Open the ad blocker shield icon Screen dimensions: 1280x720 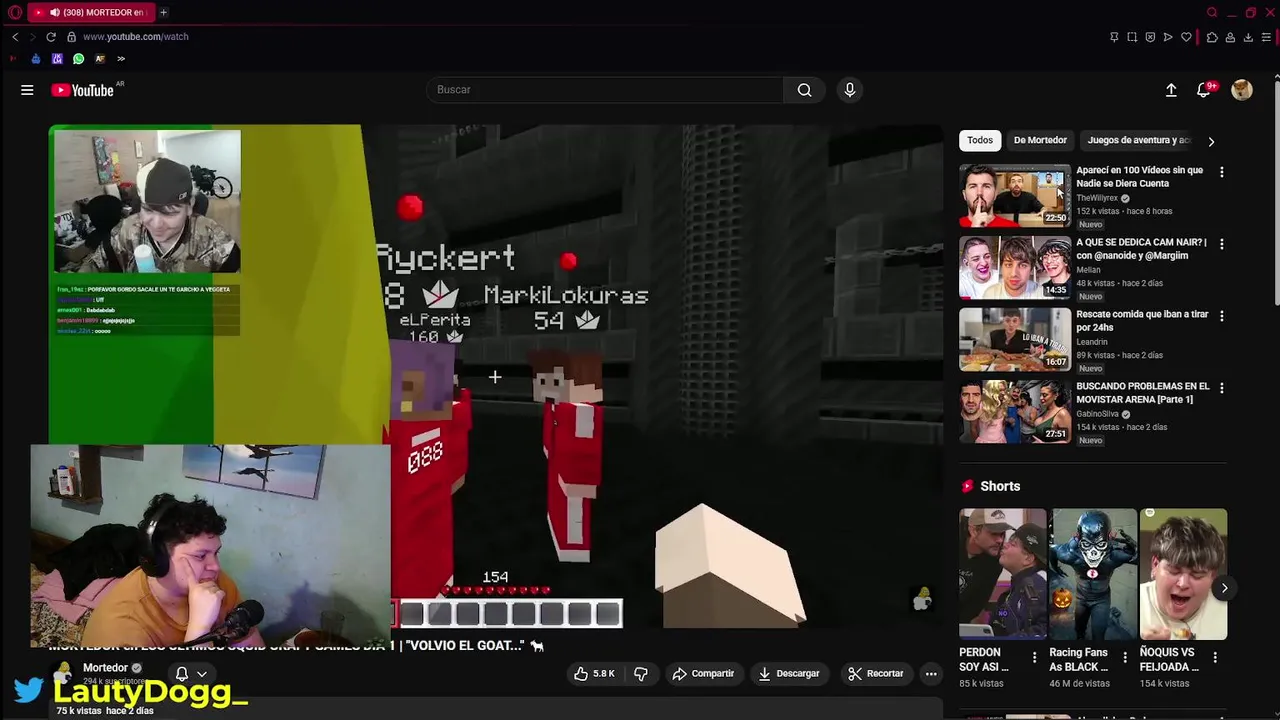[1150, 37]
